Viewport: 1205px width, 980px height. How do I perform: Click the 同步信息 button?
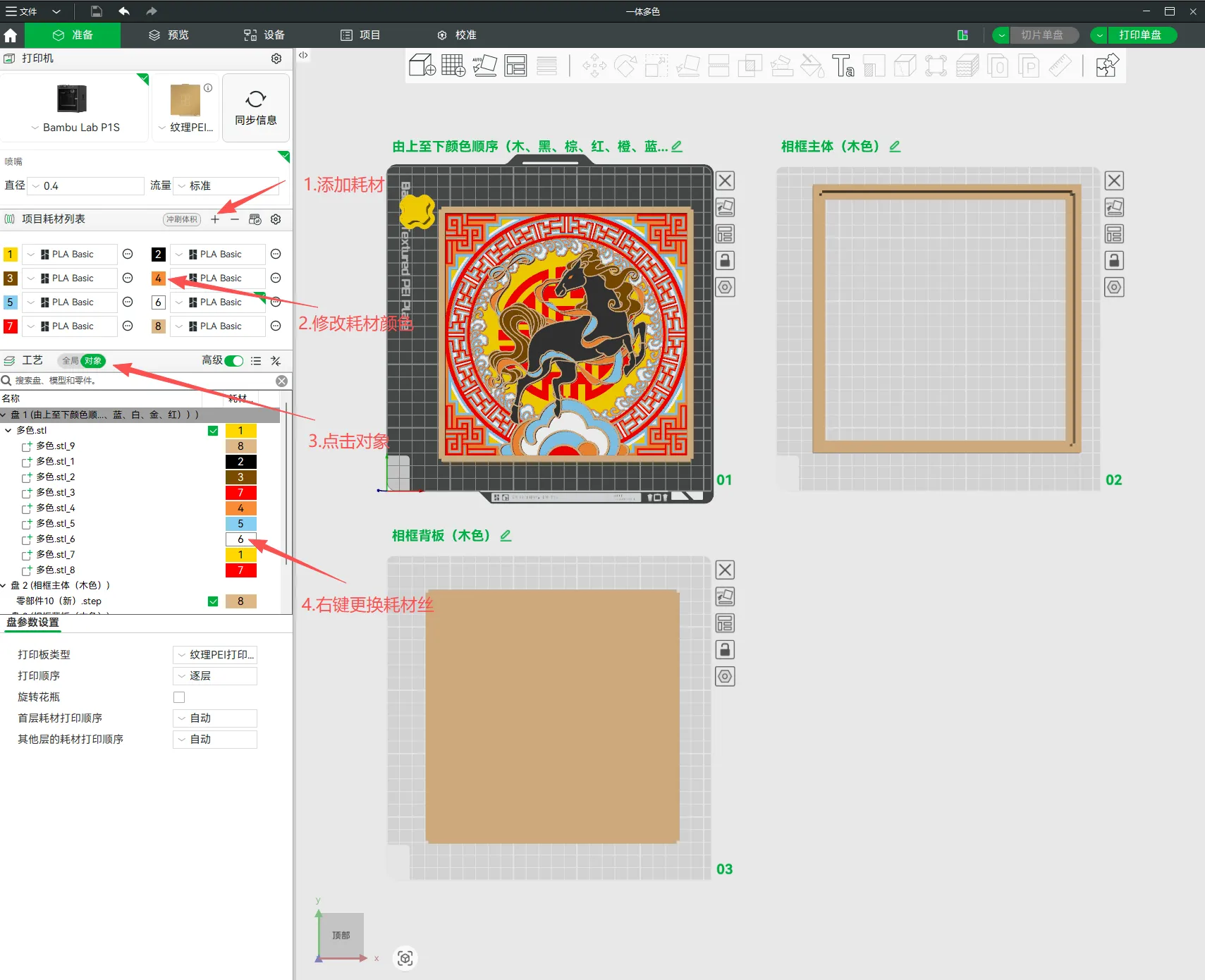click(256, 109)
